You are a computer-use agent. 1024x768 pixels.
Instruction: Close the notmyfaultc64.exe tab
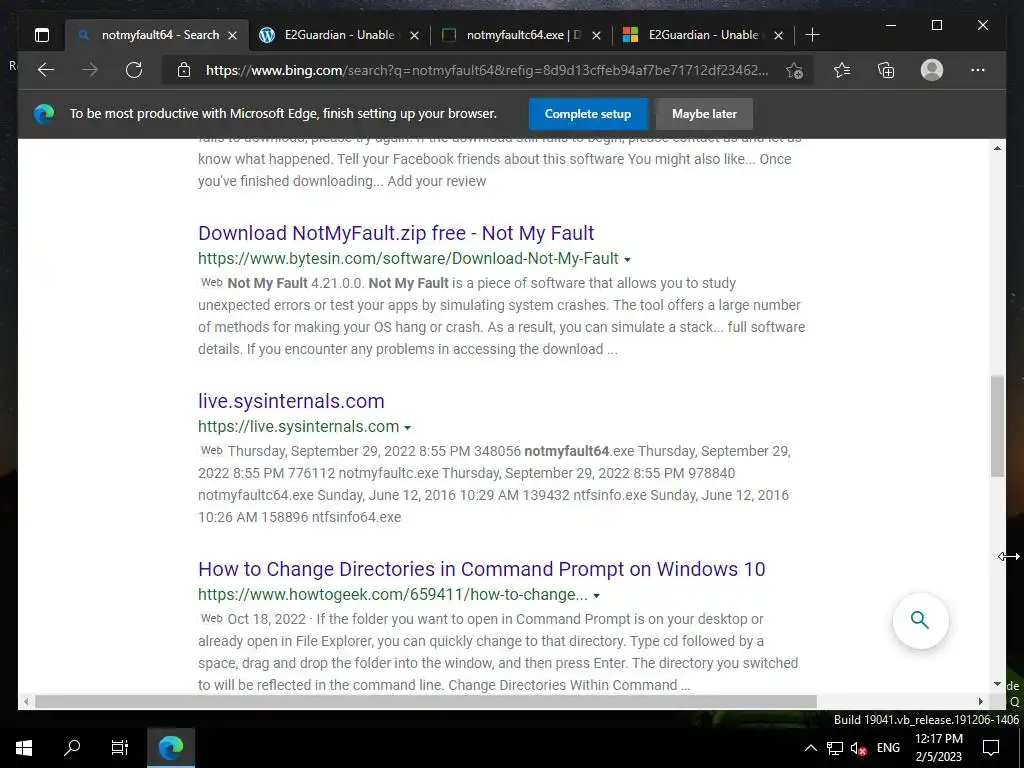point(596,36)
